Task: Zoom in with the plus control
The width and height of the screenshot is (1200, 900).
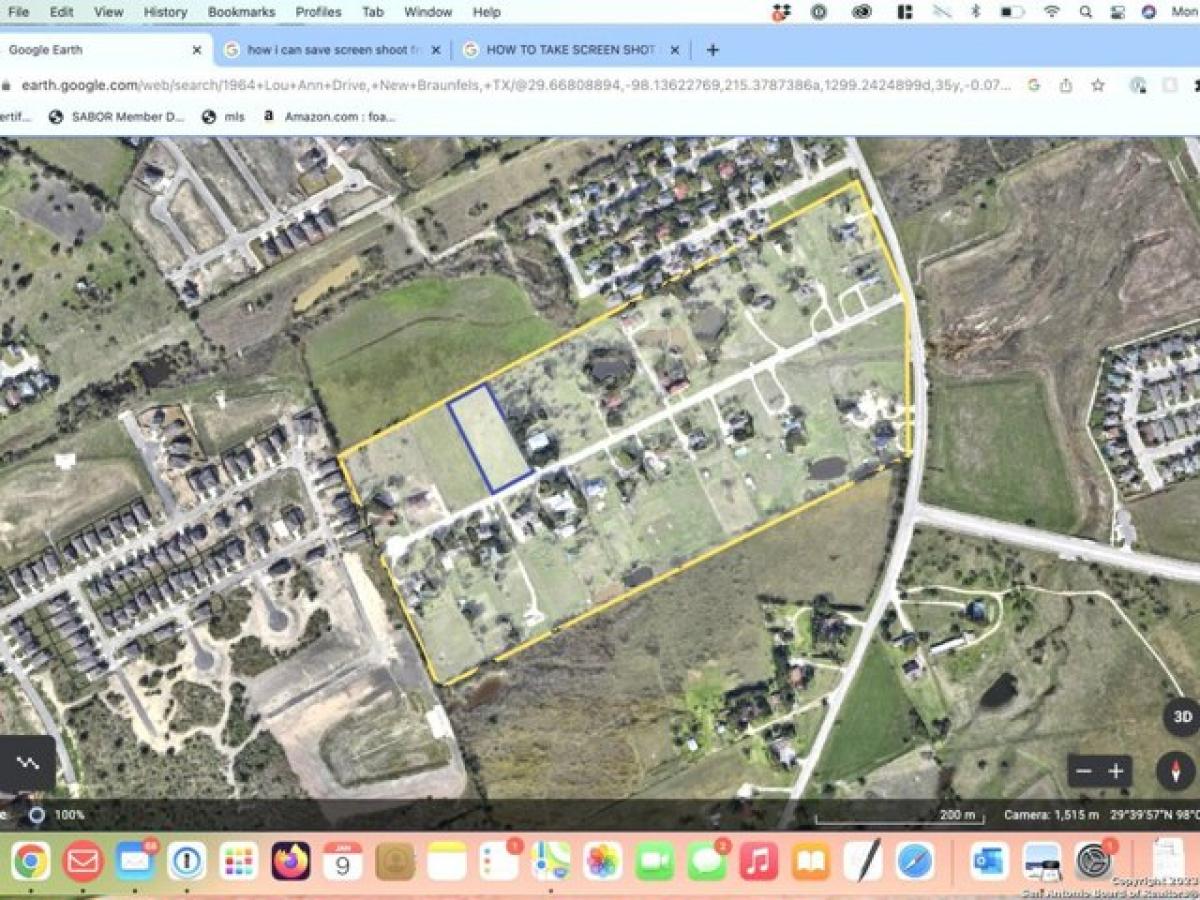Action: click(1117, 771)
